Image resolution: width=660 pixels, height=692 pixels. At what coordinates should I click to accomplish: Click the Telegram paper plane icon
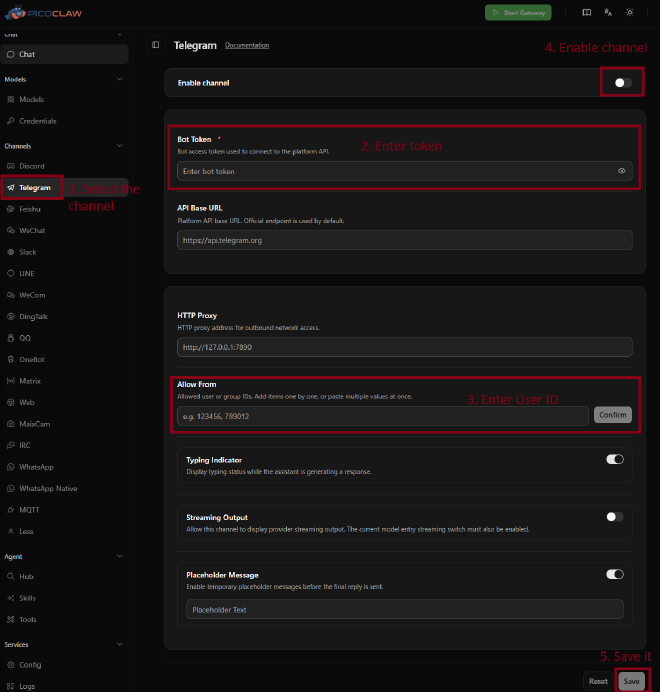click(x=11, y=188)
